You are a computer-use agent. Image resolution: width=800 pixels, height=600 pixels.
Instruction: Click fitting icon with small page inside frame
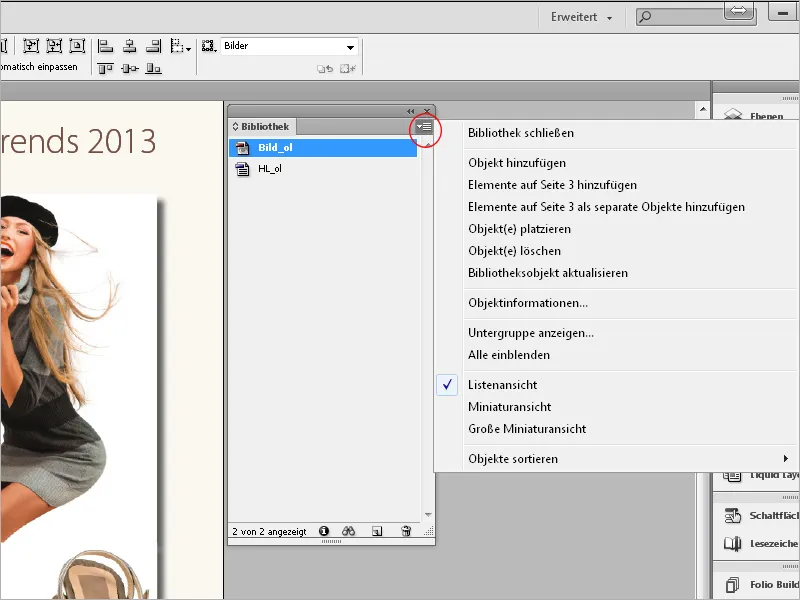(77, 46)
